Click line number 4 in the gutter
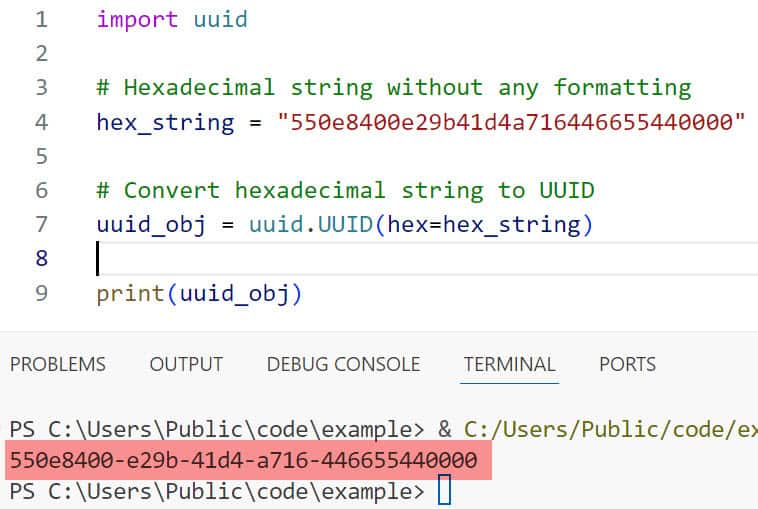The image size is (758, 509). click(40, 122)
